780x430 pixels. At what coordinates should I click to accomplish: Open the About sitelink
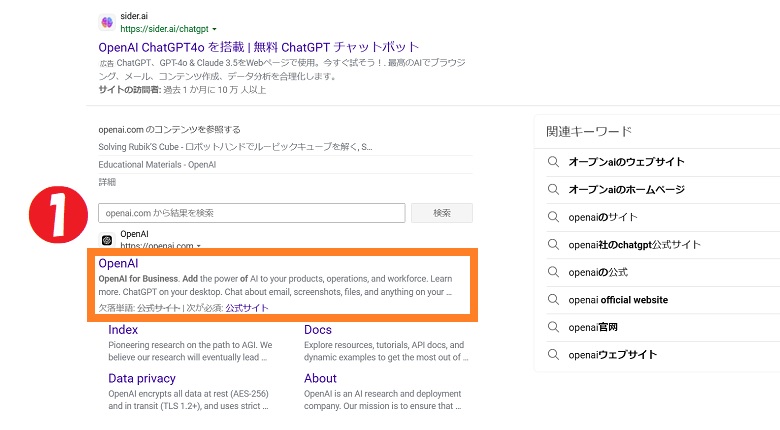point(320,379)
